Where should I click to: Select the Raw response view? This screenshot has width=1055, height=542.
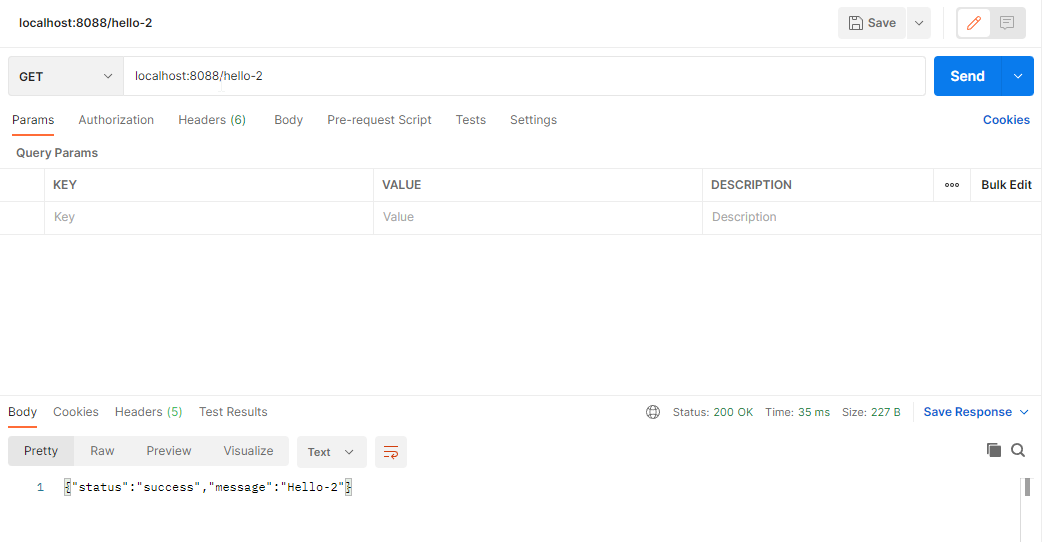click(x=102, y=451)
